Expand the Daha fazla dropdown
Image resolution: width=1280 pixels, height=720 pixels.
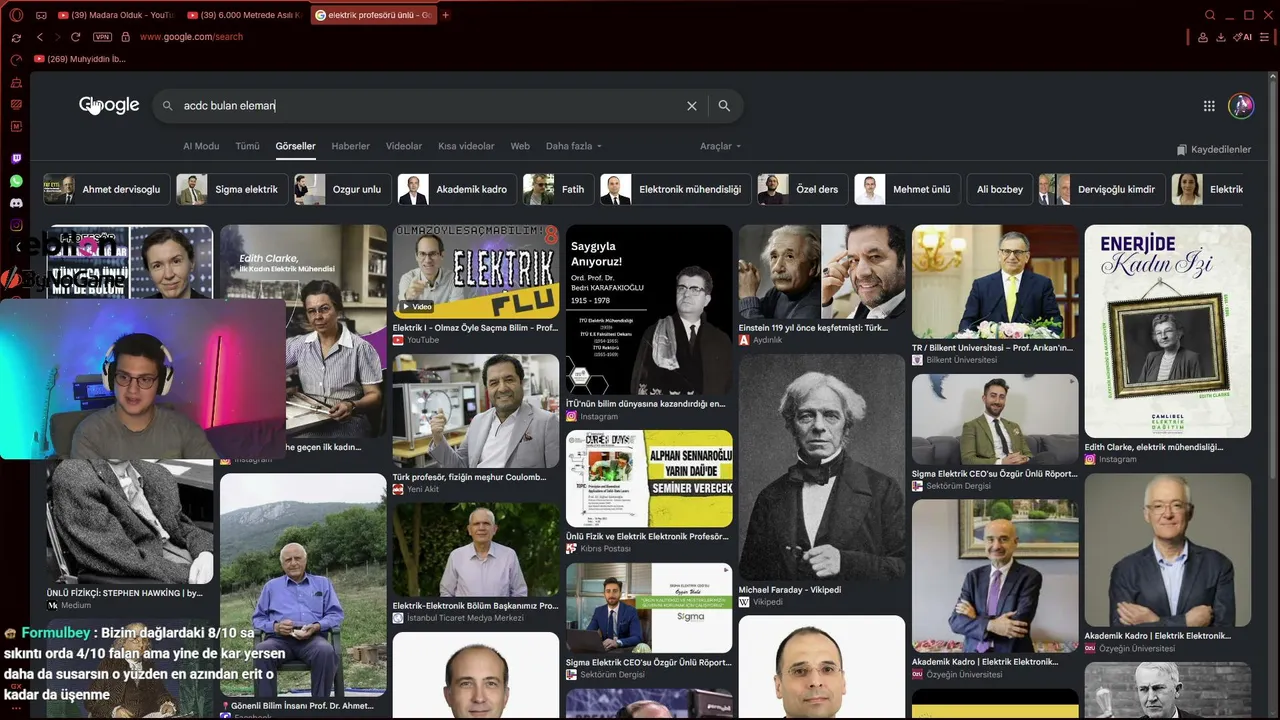[x=574, y=146]
